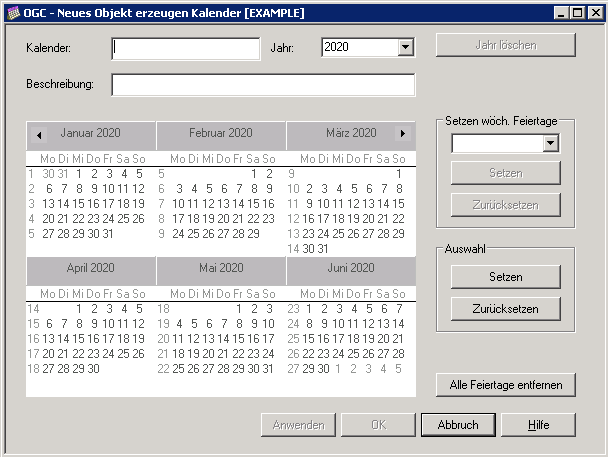Select day 31 in März 2020
This screenshot has width=608, height=457.
tap(323, 249)
